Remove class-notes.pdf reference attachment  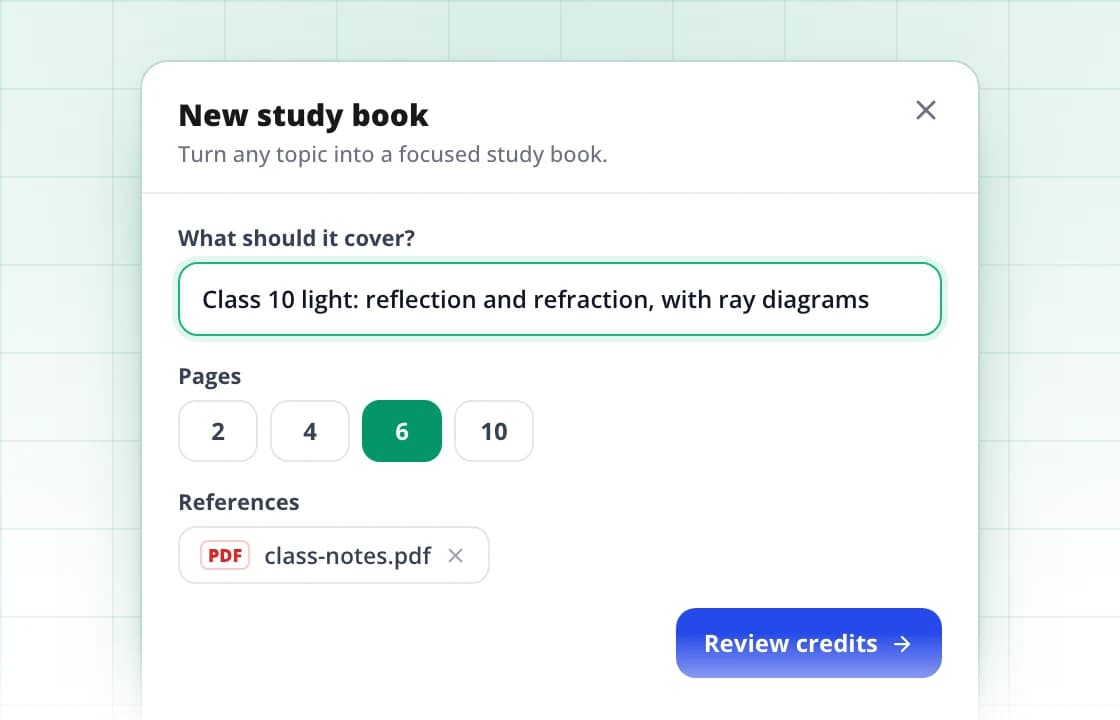coord(456,555)
